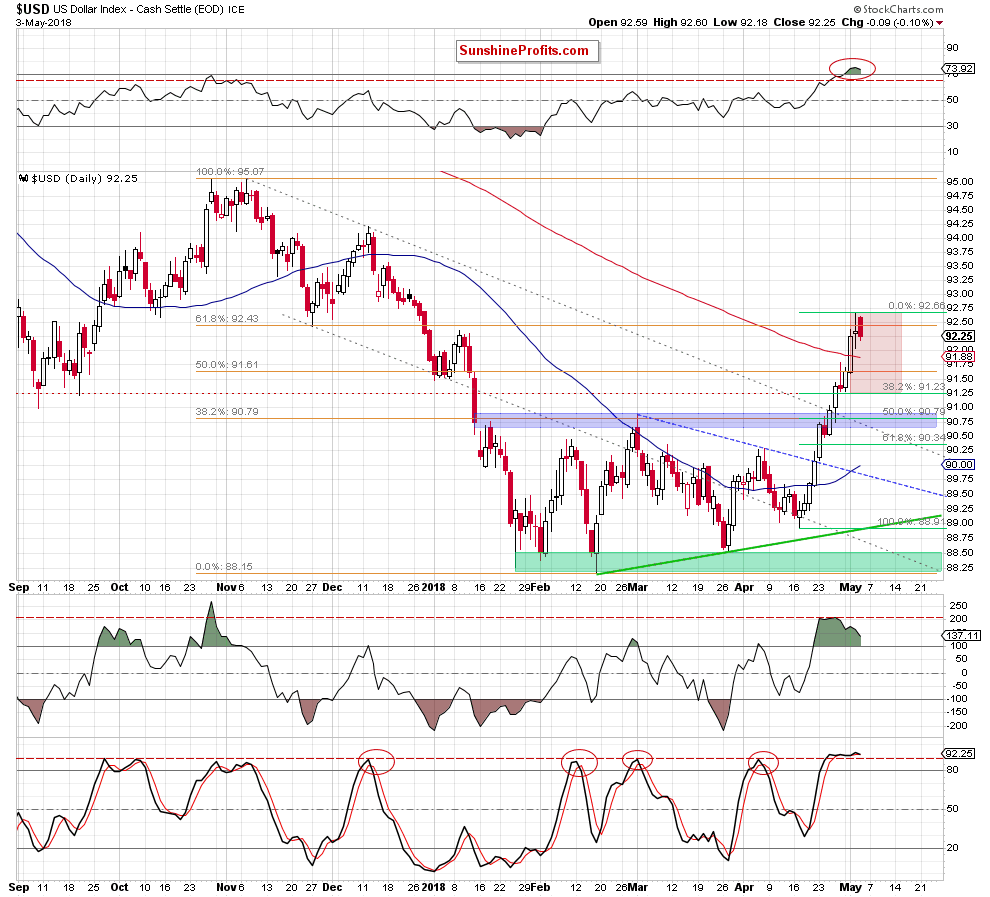This screenshot has width=990, height=897.
Task: Click the '0.0%: 92.66' retracement label
Action: 917,306
